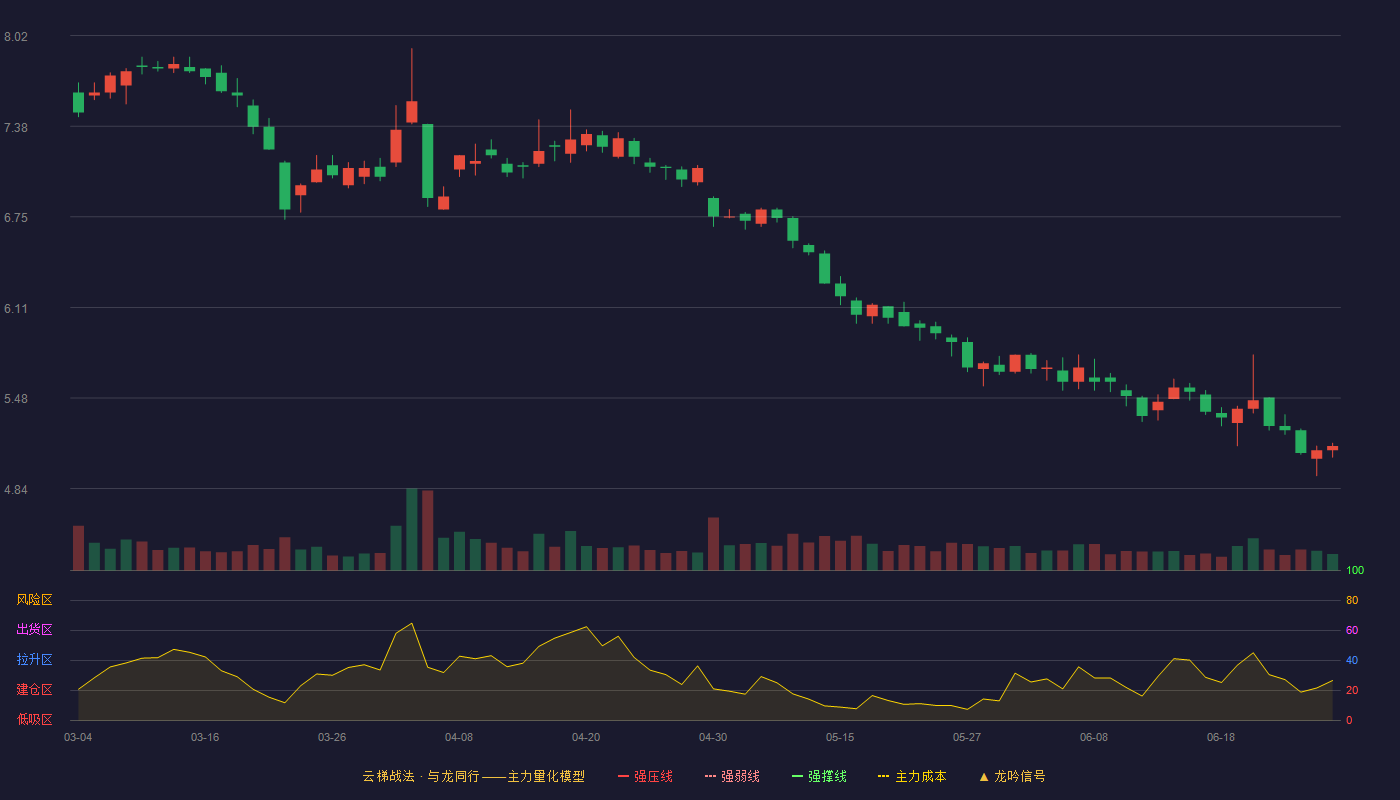Pick the 03-26 date label

coord(332,737)
